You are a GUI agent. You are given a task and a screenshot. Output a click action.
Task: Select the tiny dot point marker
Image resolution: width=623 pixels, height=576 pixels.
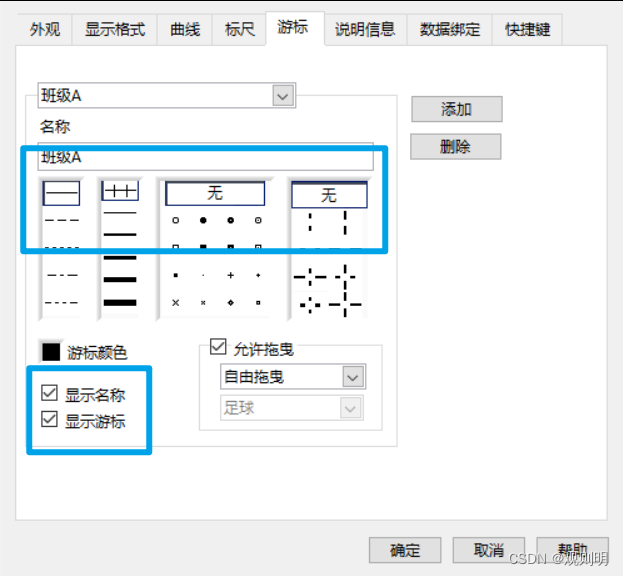203,275
